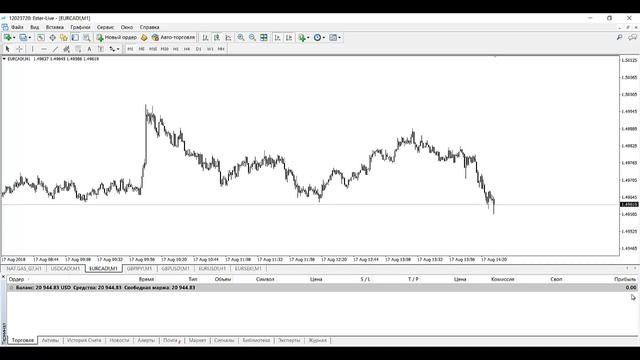The height and width of the screenshot is (360, 640).
Task: Open the Новости terminal tab
Action: tap(119, 340)
